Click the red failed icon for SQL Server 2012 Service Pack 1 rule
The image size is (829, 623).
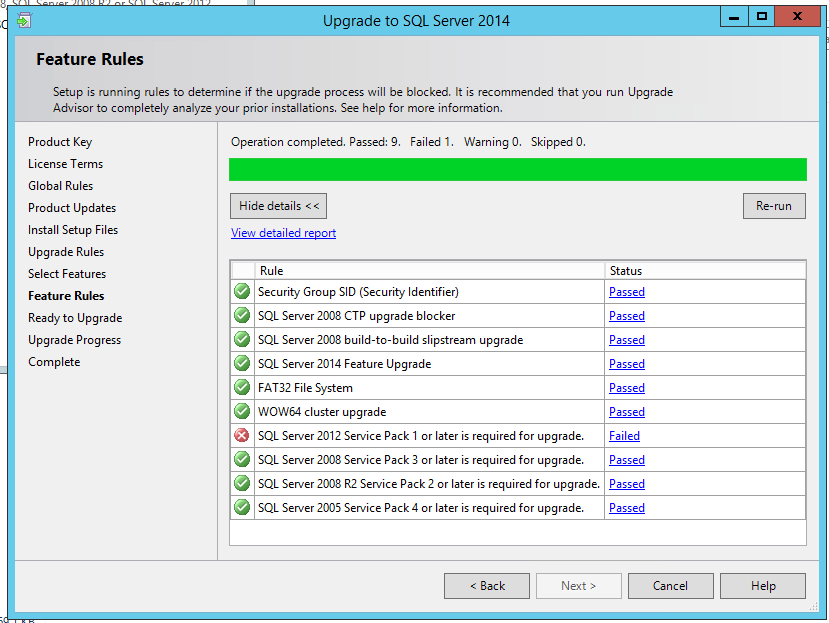click(242, 435)
